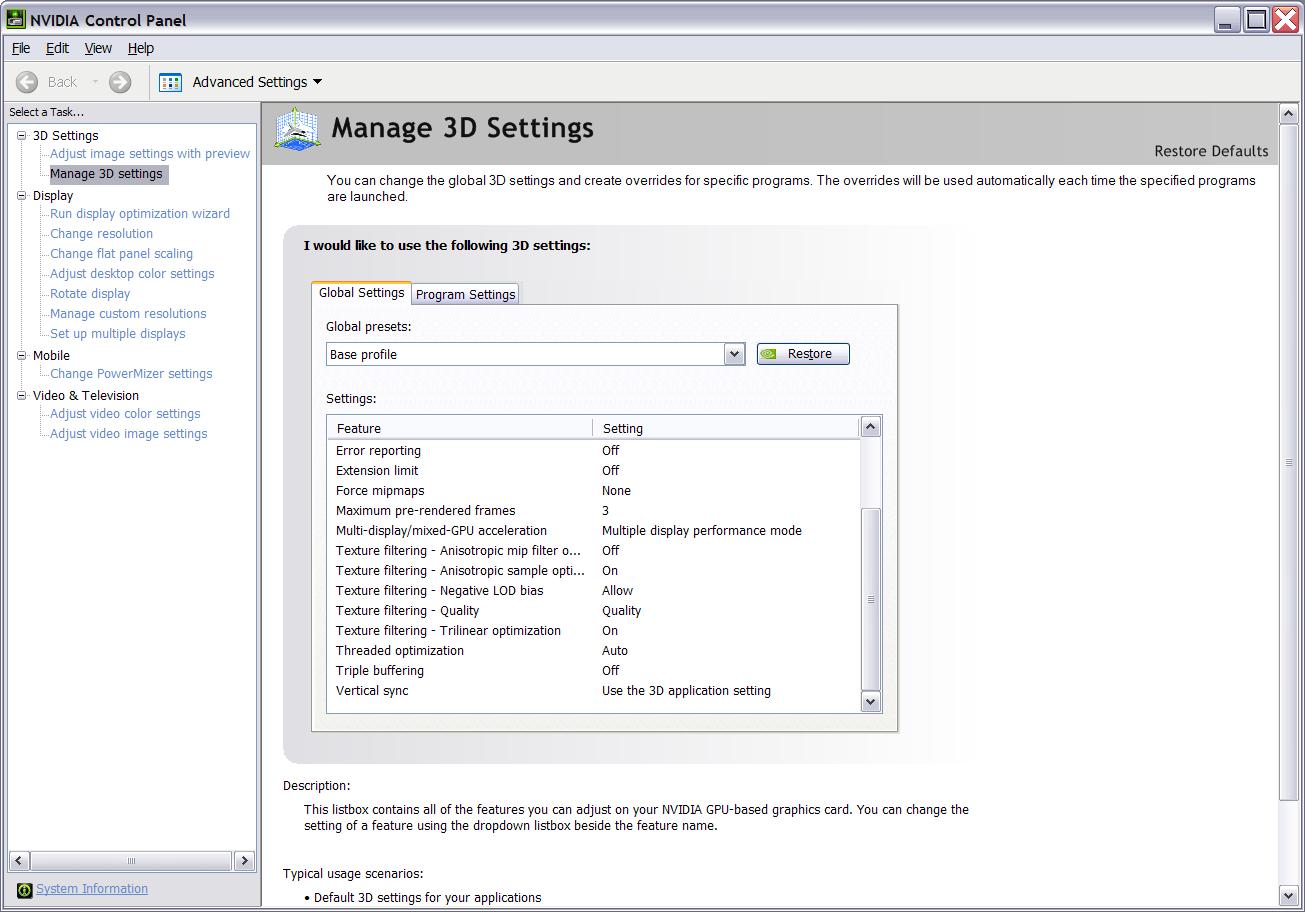Go to Adjust image settings with preview
1305x912 pixels.
150,154
